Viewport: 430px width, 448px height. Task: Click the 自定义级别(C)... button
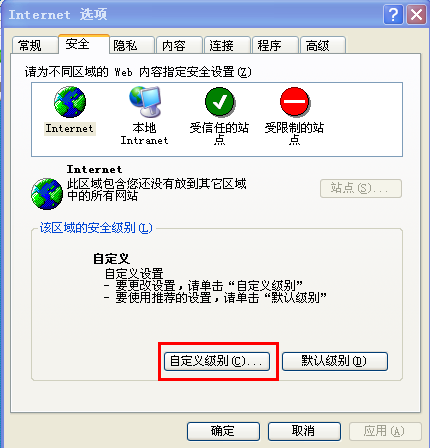[x=217, y=361]
